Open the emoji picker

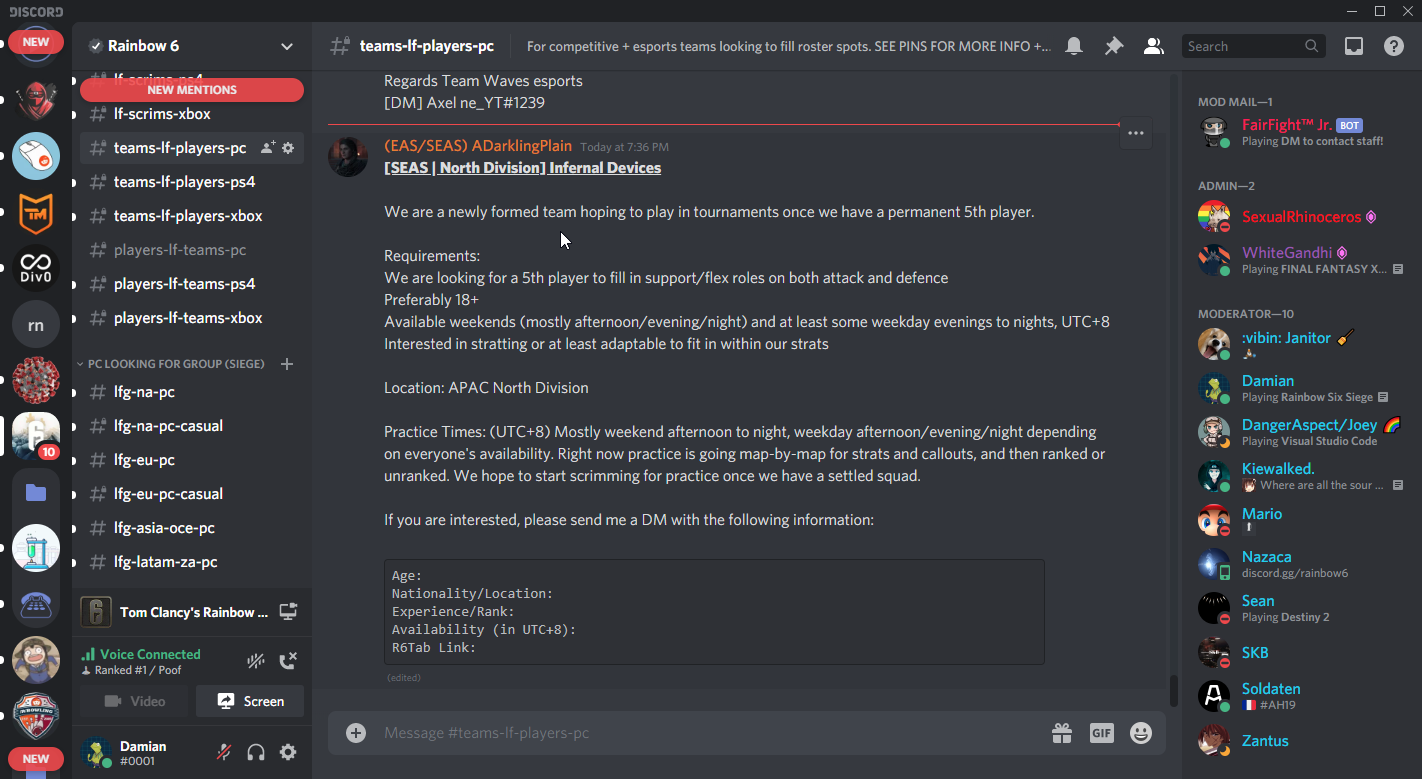(x=1140, y=733)
